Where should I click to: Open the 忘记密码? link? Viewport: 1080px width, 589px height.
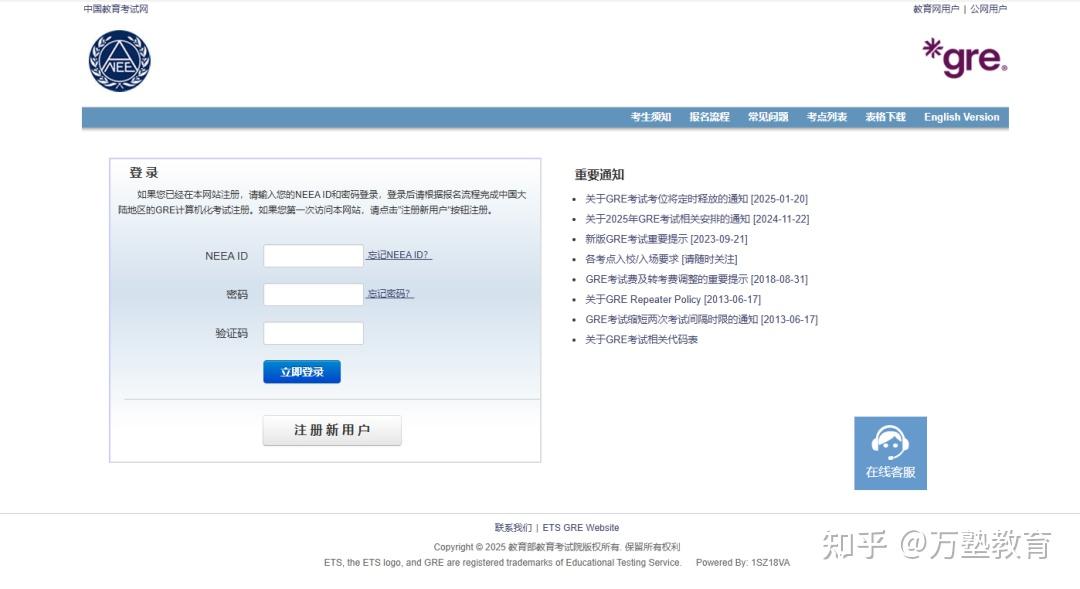pos(391,294)
